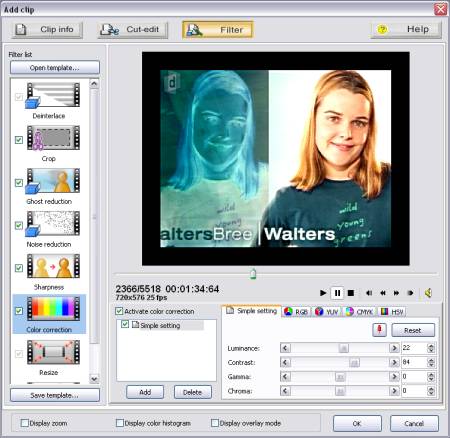Click the video position seek marker
This screenshot has height=438, width=450.
click(x=253, y=274)
